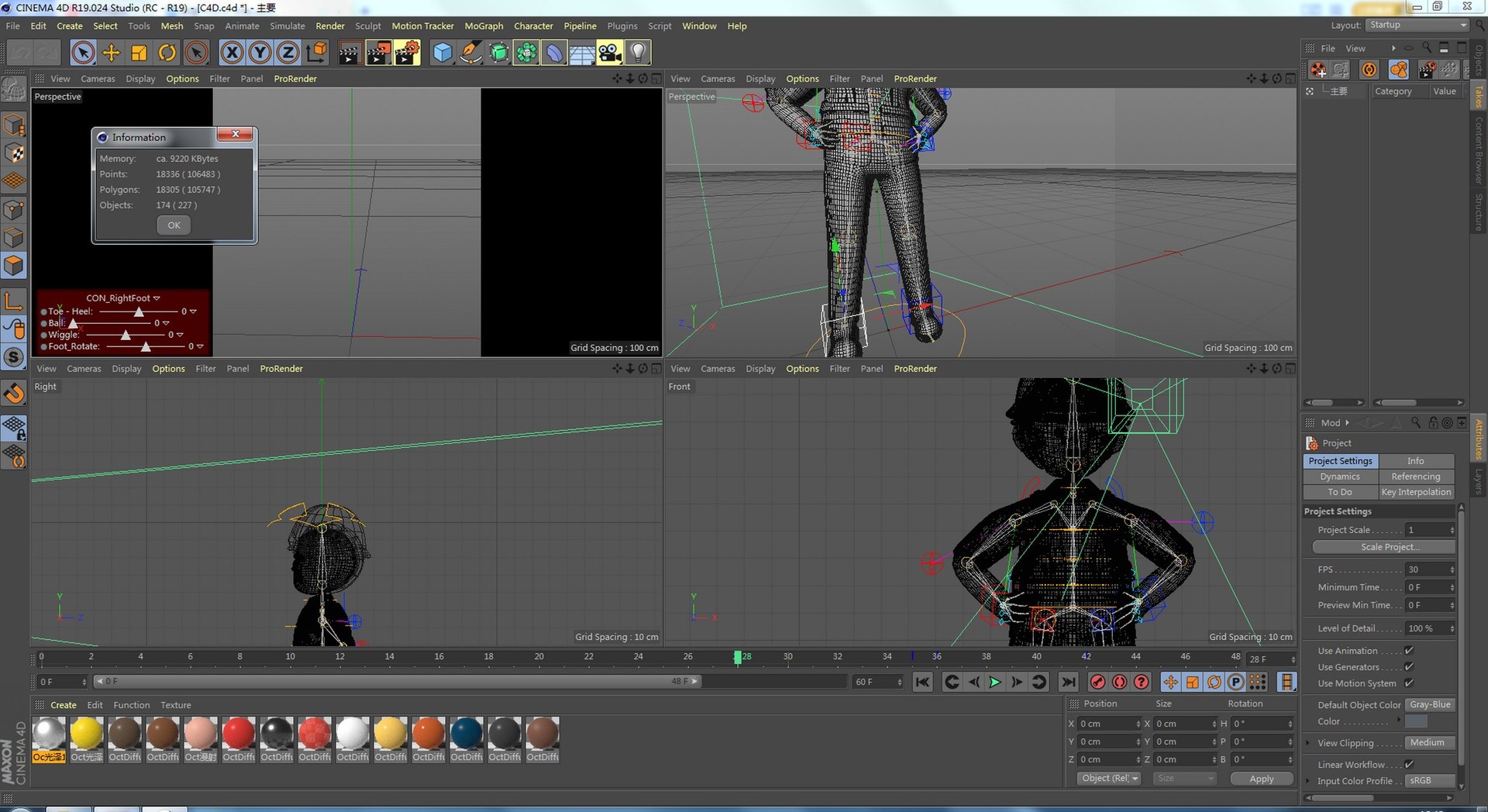1488x812 pixels.
Task: Open Edit Render Settings icon
Action: 407,53
